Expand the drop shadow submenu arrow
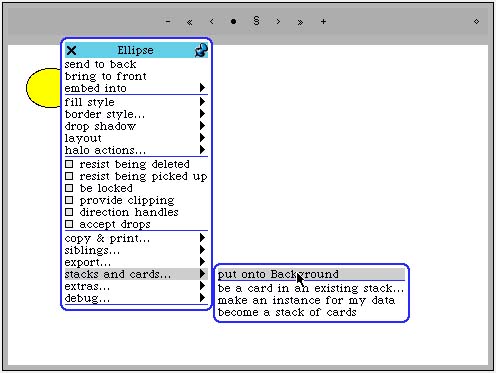496x373 pixels. tap(202, 126)
